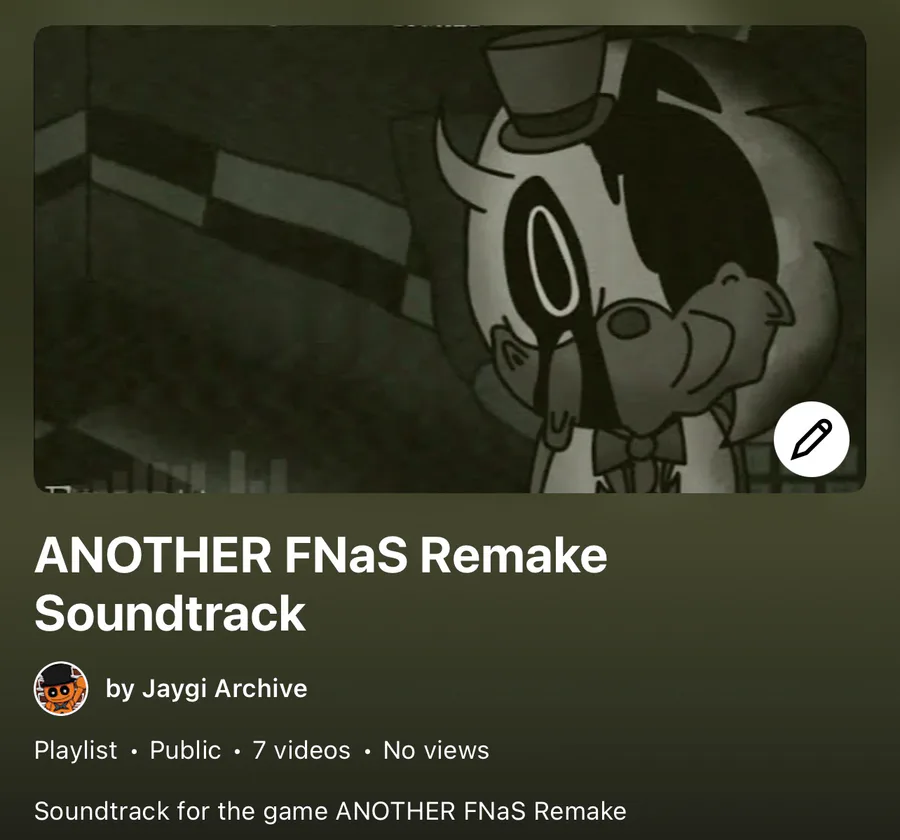Visit the "by Jaygi Archive" channel link
Viewport: 900px width, 840px height.
click(x=206, y=688)
